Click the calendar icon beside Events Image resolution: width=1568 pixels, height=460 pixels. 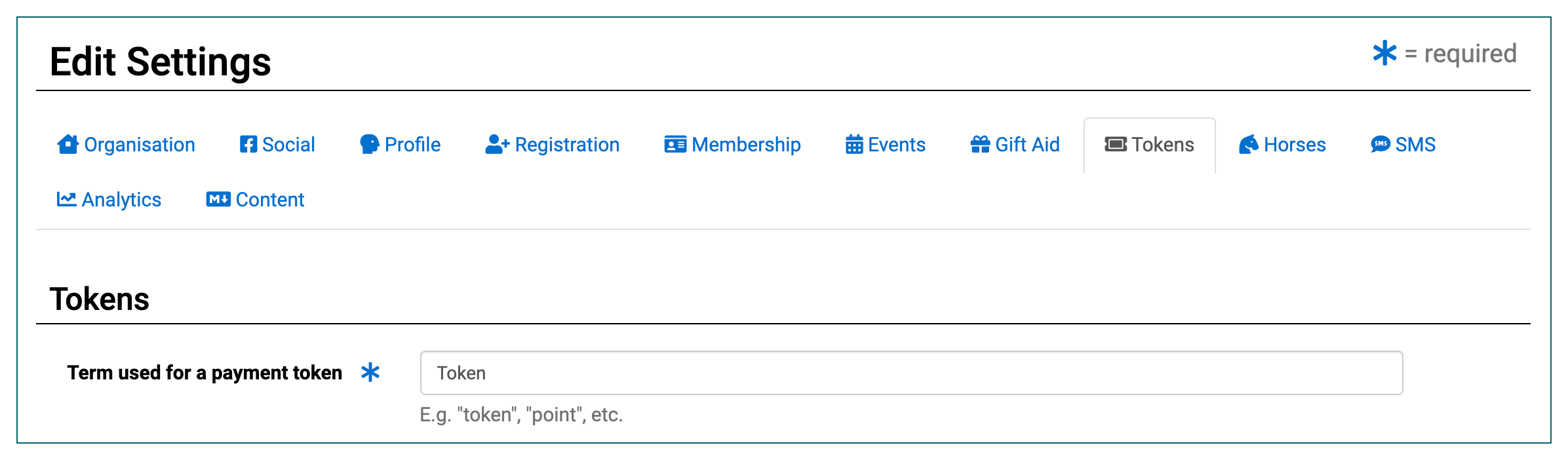point(854,144)
